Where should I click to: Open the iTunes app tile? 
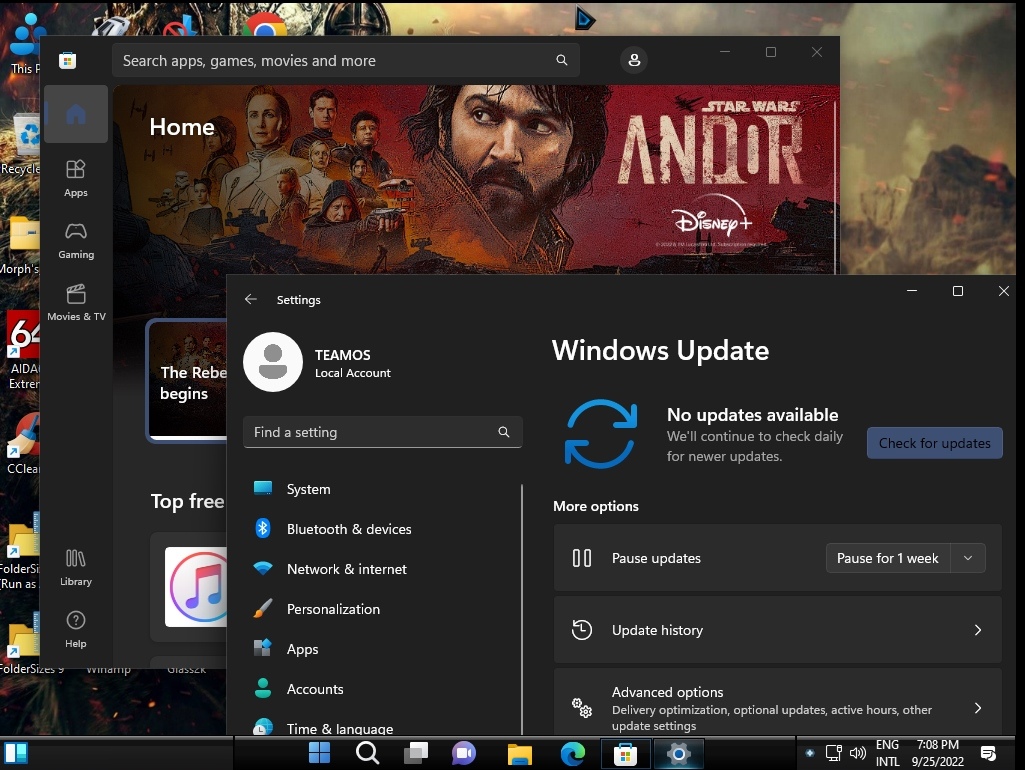(196, 586)
